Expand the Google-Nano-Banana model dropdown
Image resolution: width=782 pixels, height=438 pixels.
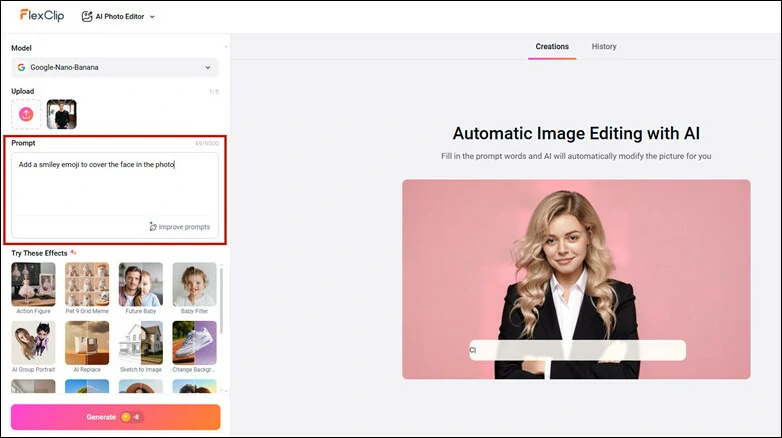click(115, 67)
